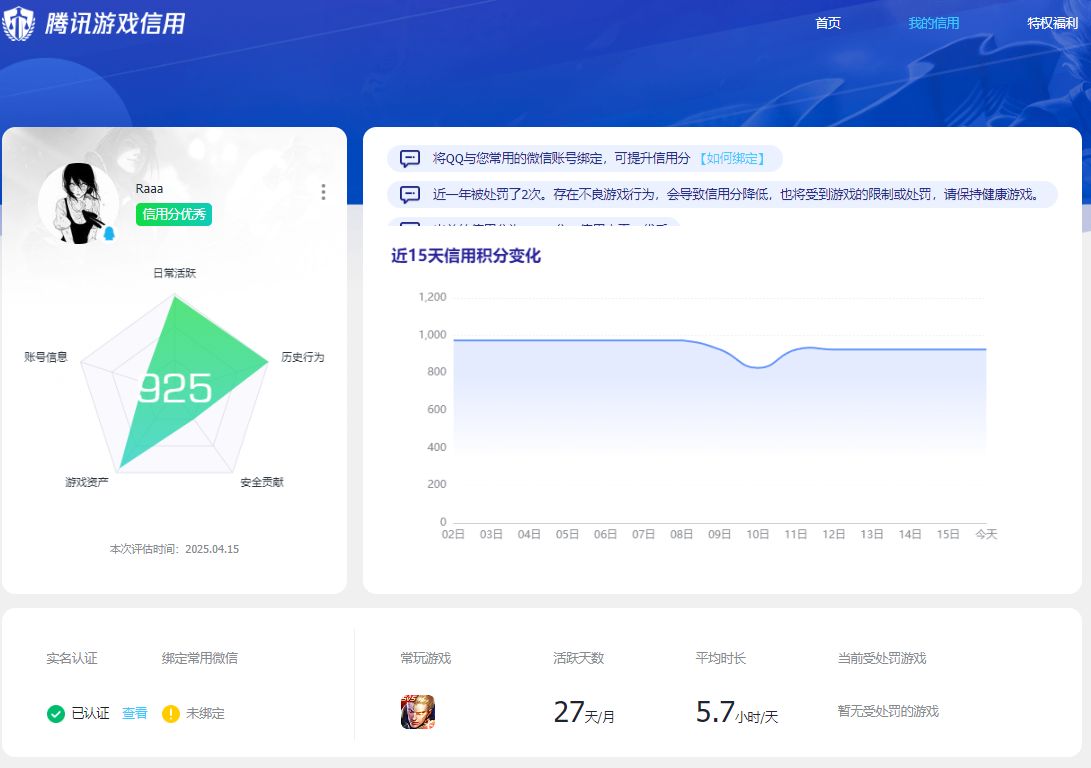
Task: Click the 历史行为 radar axis label
Action: [x=303, y=357]
